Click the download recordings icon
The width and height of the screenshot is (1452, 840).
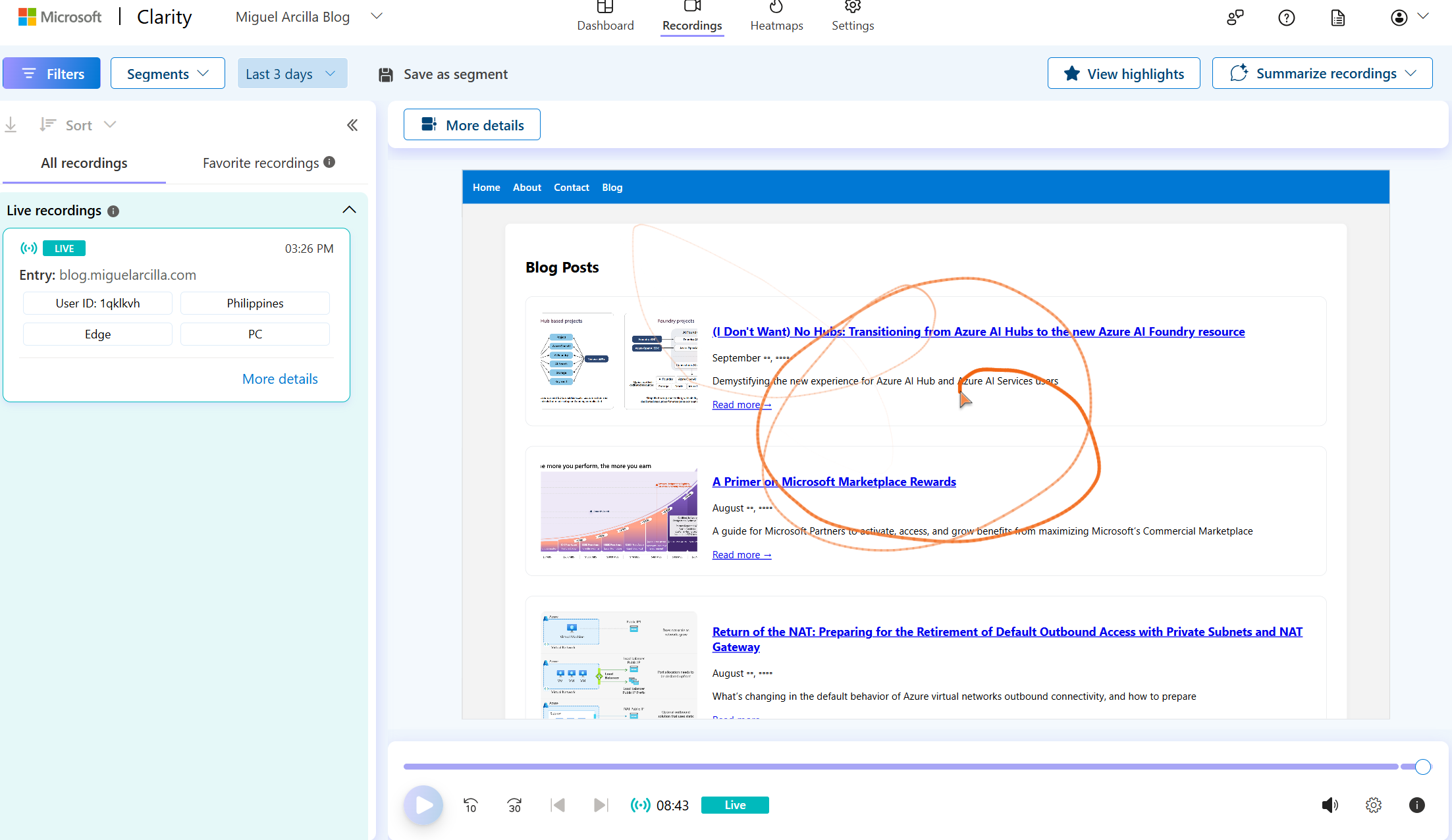11,124
